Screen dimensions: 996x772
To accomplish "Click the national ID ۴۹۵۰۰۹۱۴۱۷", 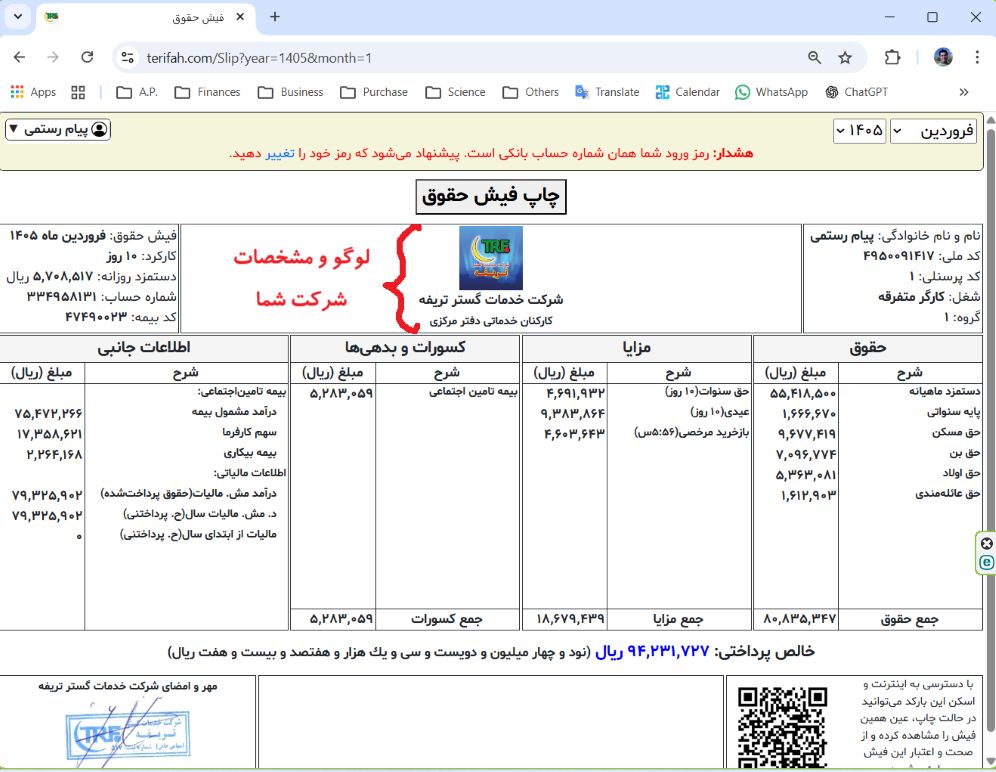I will [x=899, y=256].
